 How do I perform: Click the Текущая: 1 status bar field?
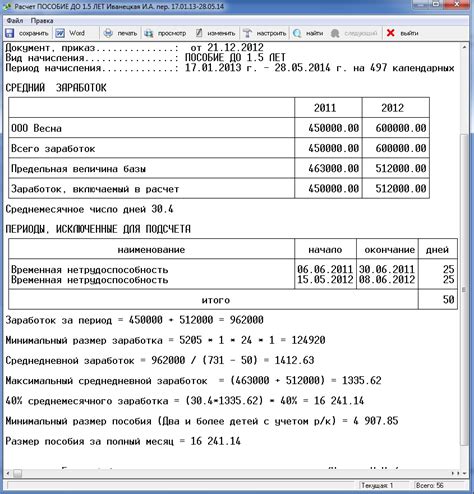(383, 485)
